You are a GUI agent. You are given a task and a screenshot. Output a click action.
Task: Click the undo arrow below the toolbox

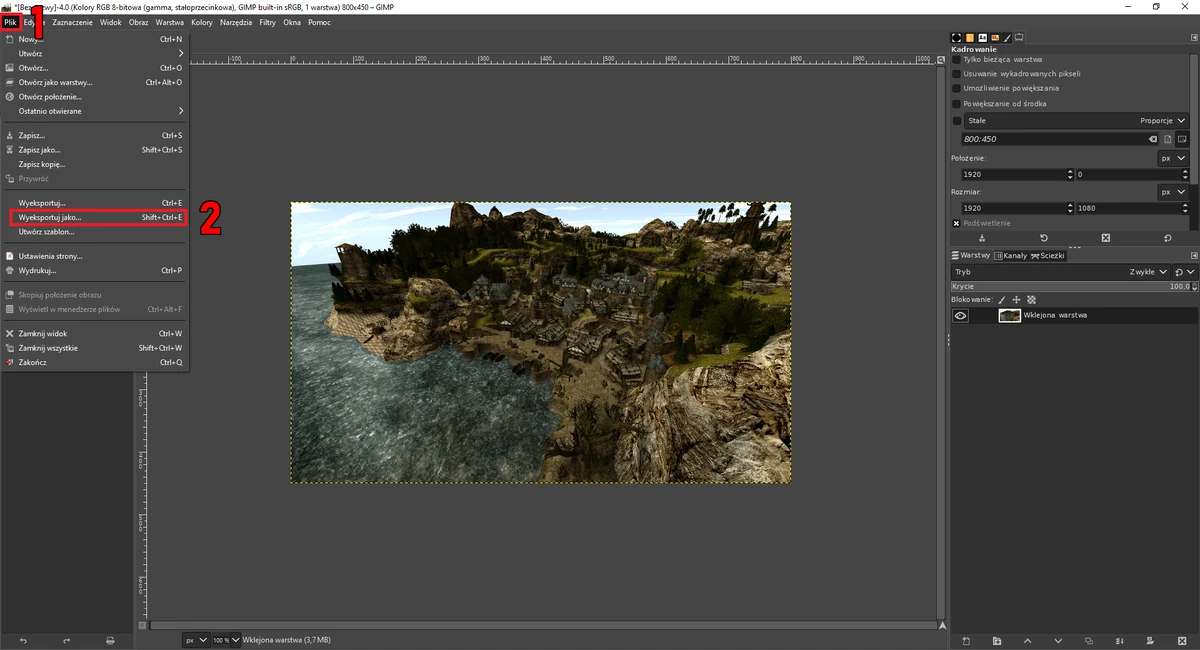(24, 640)
